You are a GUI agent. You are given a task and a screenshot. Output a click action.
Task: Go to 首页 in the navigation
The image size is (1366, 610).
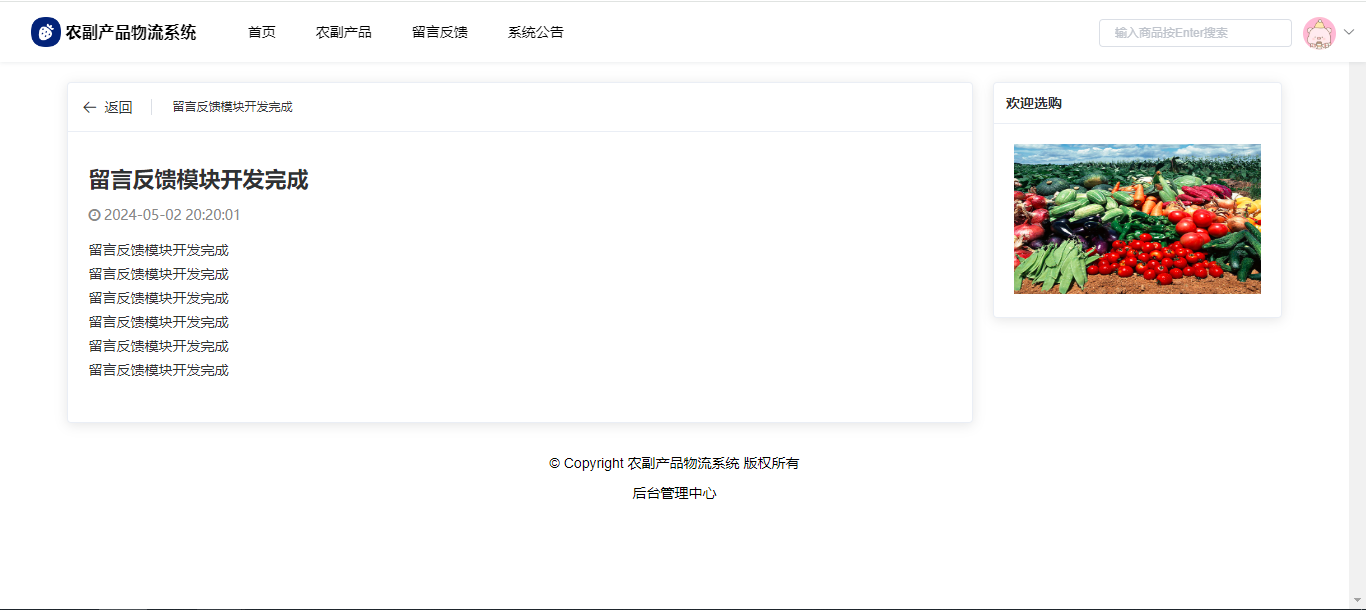click(x=262, y=32)
